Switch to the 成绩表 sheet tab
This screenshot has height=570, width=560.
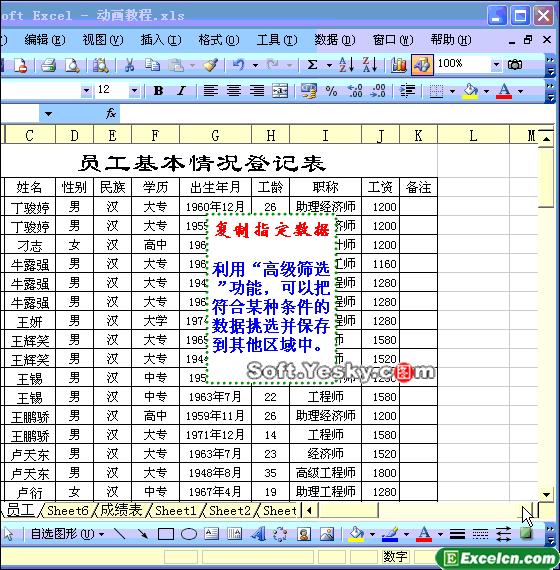click(x=121, y=510)
